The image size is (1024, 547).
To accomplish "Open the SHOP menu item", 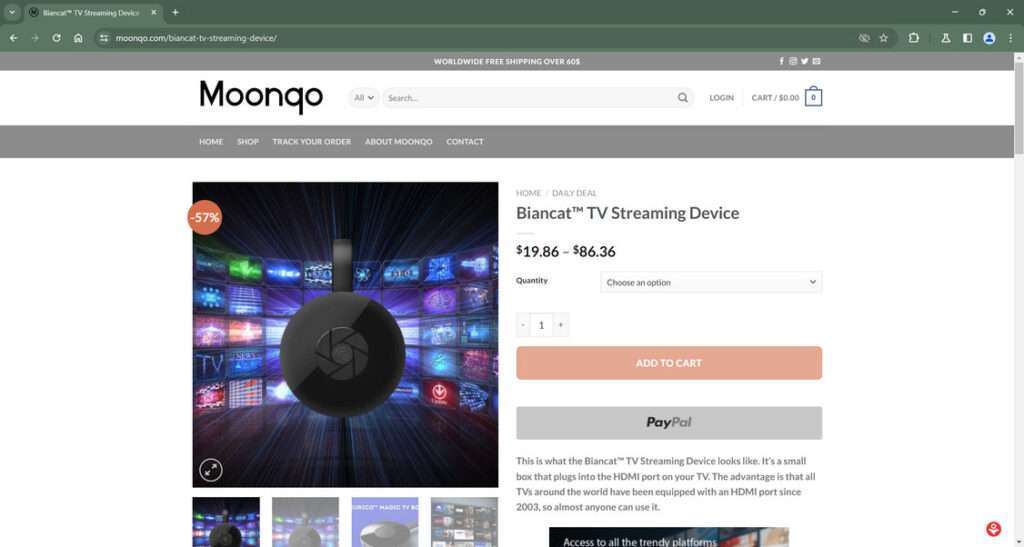I will pos(248,142).
